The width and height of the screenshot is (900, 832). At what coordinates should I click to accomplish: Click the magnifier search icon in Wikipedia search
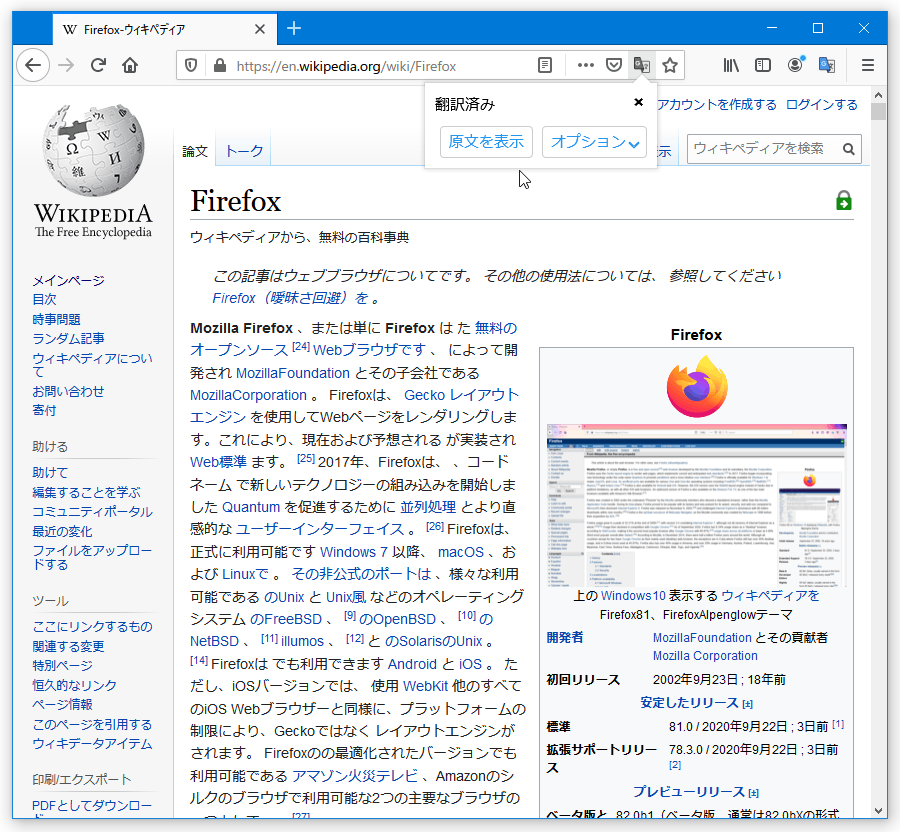[x=848, y=149]
